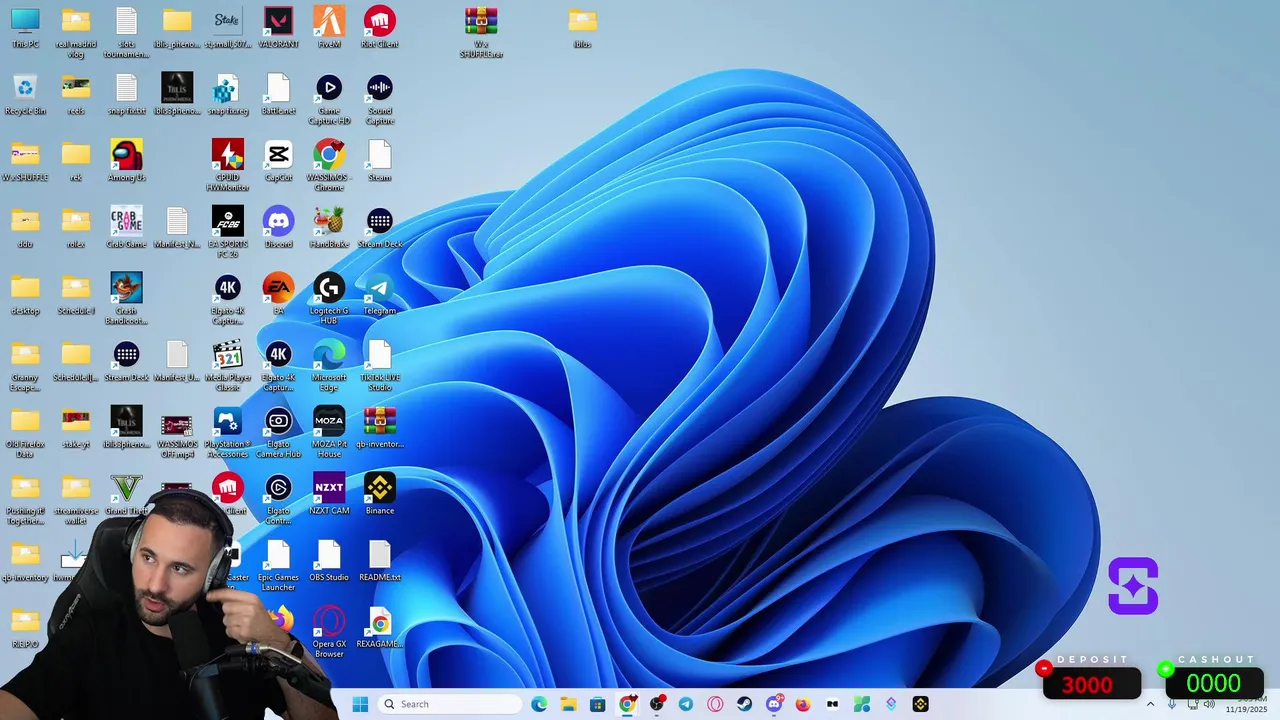This screenshot has width=1280, height=720.
Task: Open Microsoft Edge desktop shortcut
Action: [329, 365]
